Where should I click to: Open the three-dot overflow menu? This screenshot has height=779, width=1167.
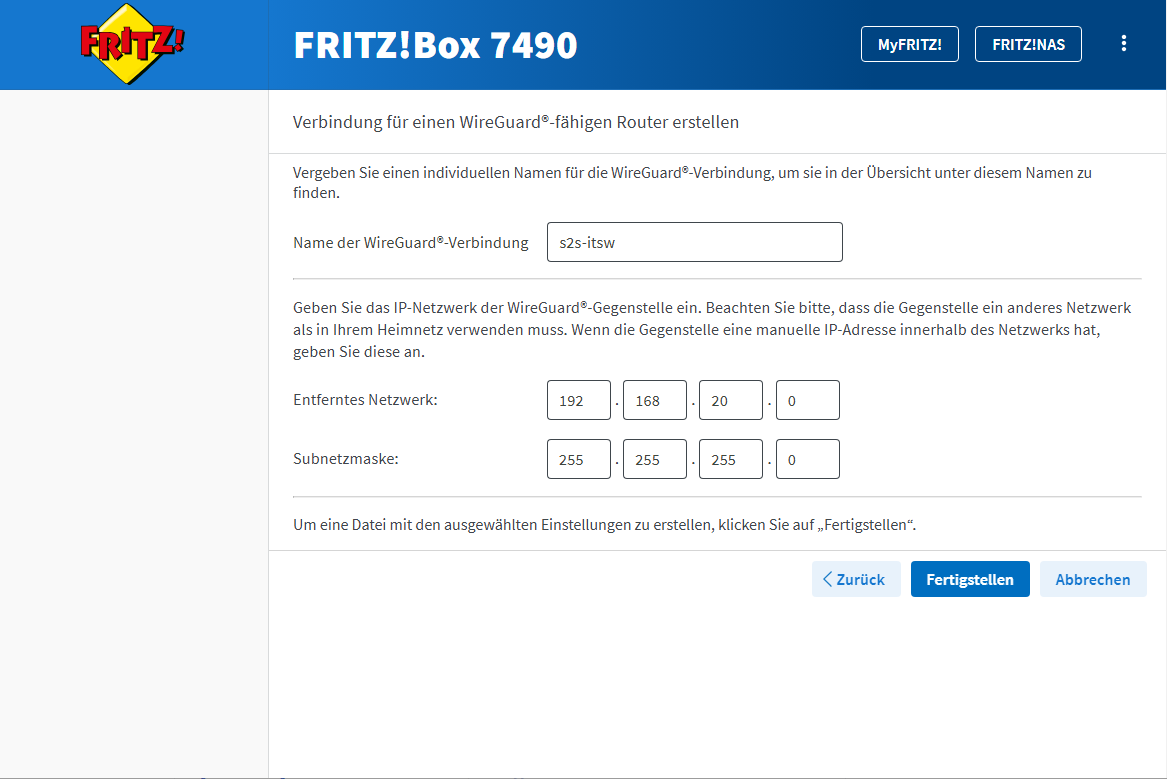tap(1124, 44)
